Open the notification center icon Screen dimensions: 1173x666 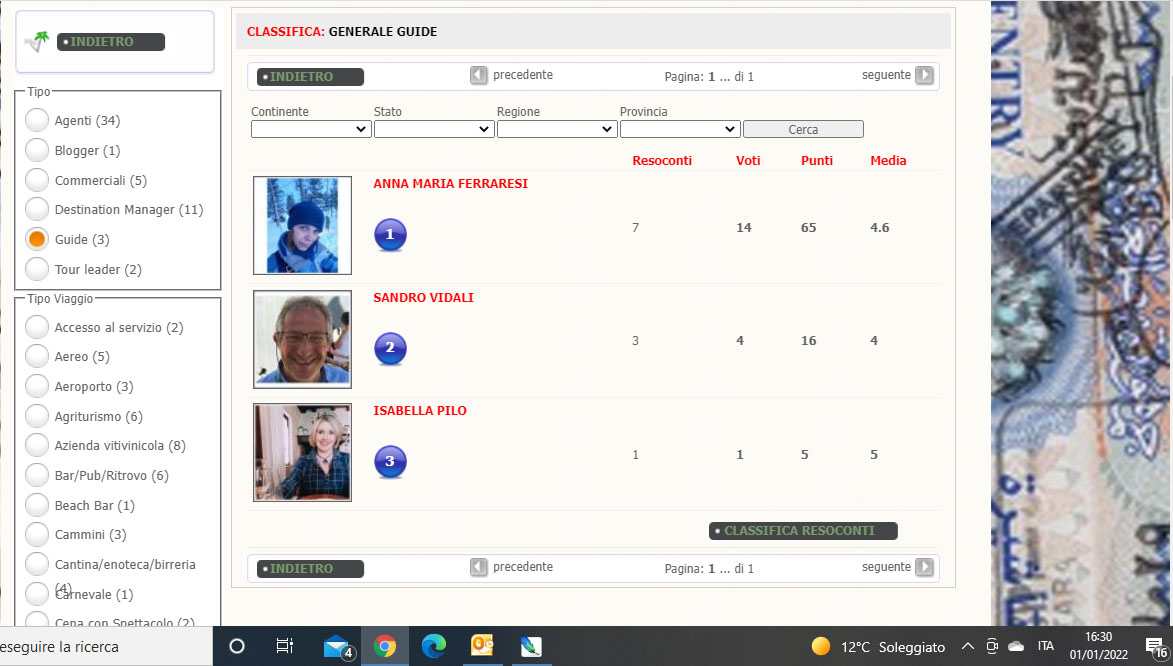click(1157, 647)
